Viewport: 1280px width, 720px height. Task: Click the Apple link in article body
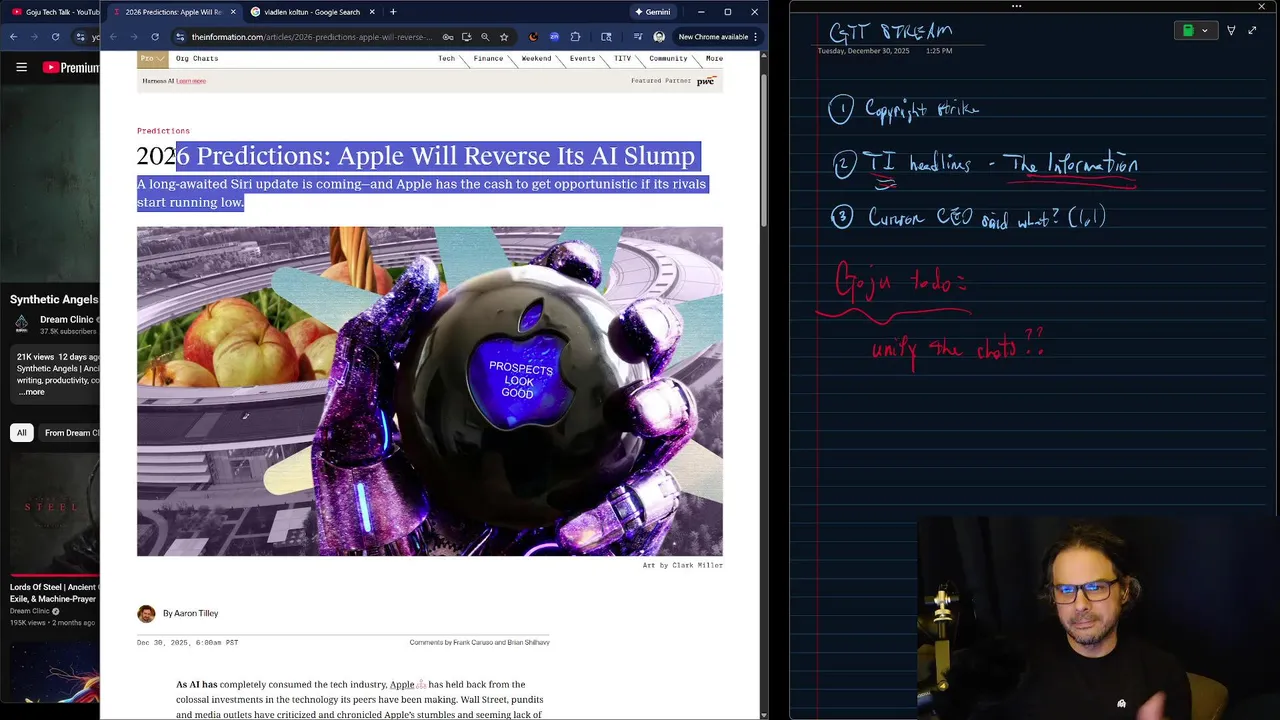pyautogui.click(x=402, y=684)
